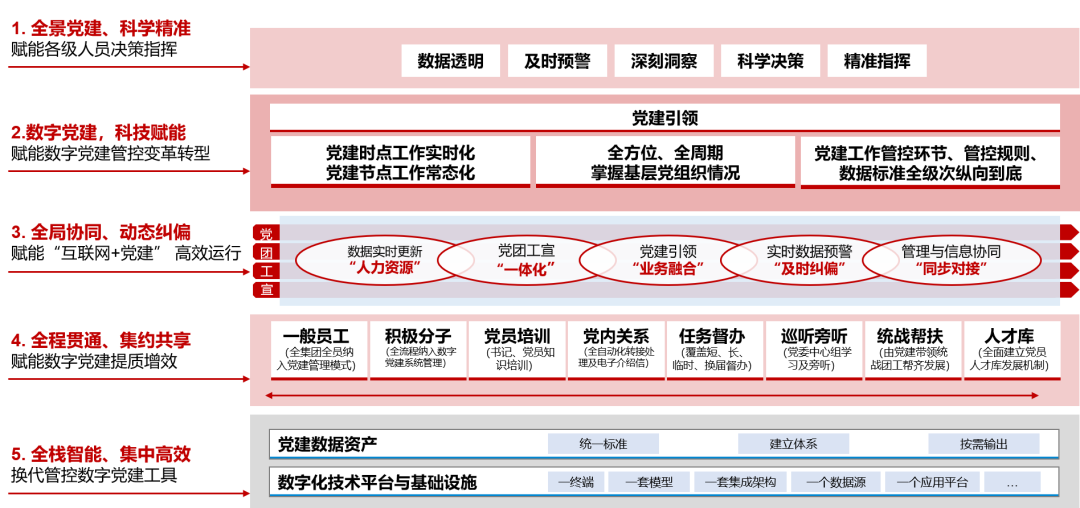Click the 人力资源 oval
1080x508 pixels.
(384, 260)
